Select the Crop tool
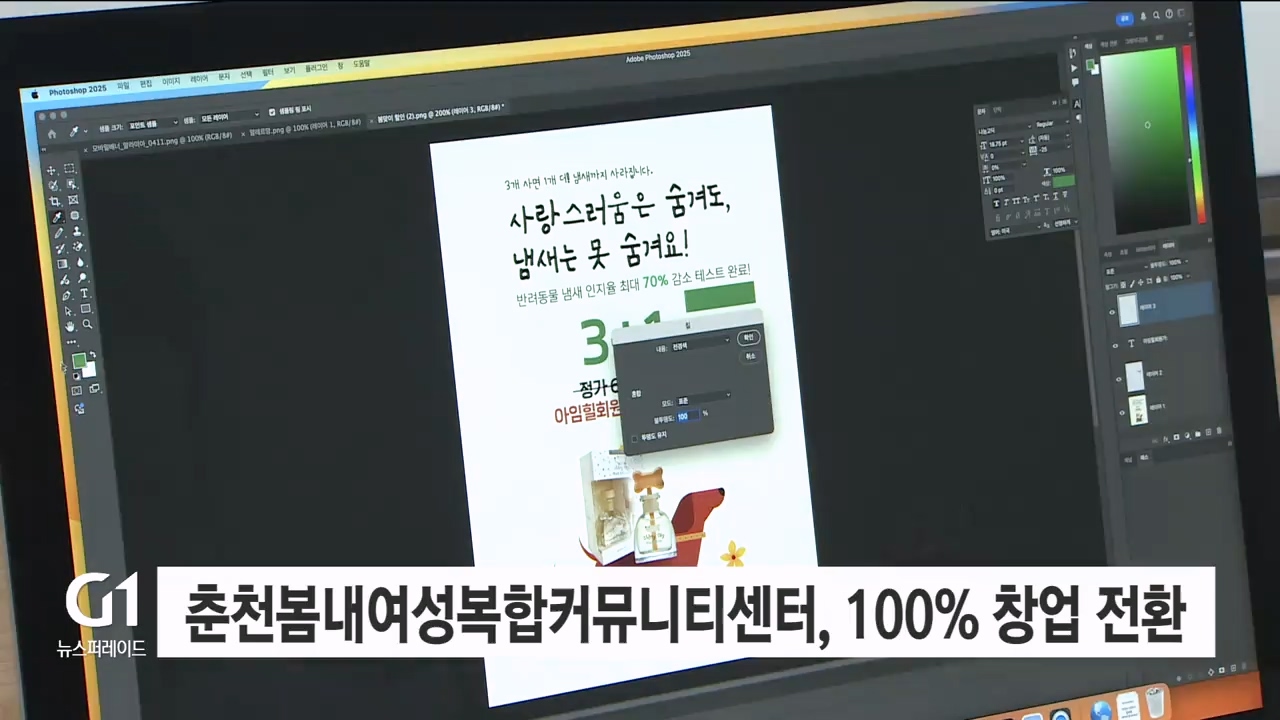The image size is (1280, 720). coord(54,201)
